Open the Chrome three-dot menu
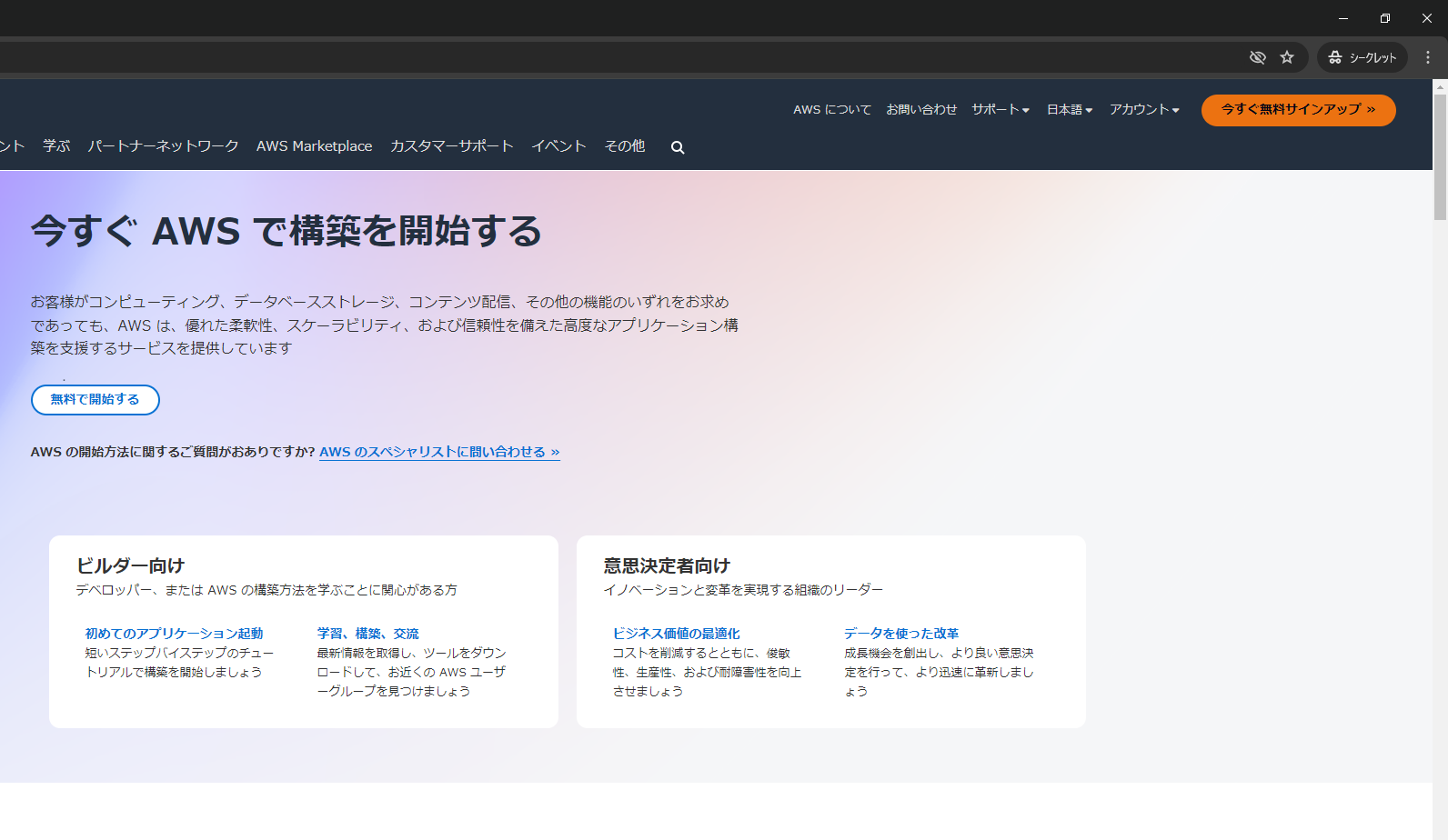 pos(1428,57)
